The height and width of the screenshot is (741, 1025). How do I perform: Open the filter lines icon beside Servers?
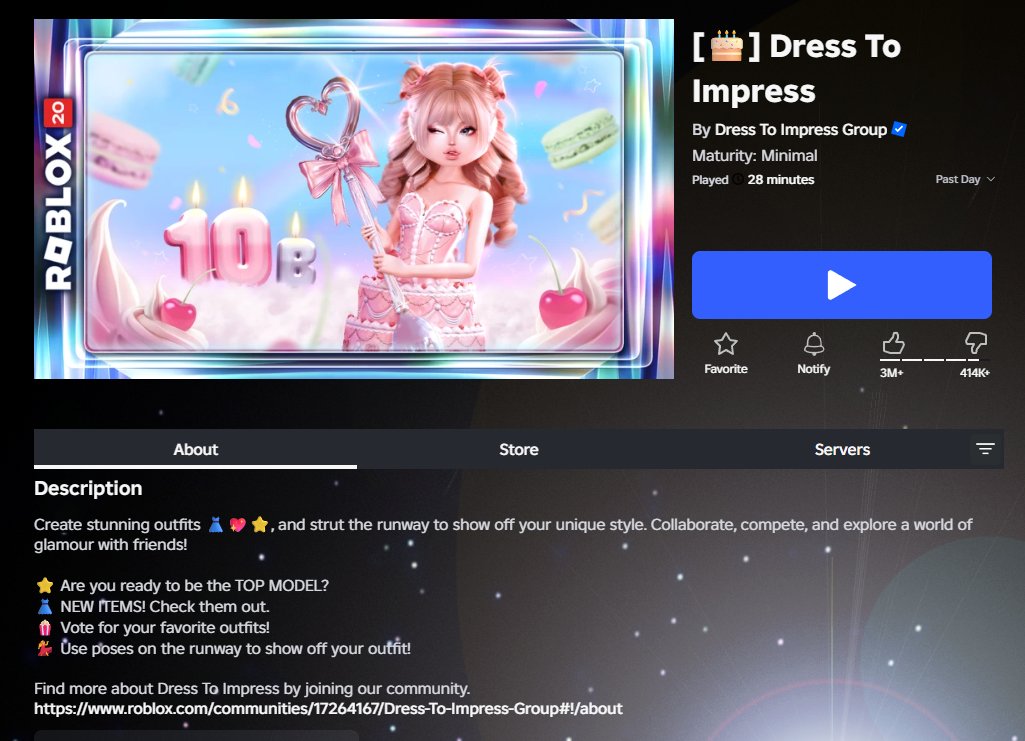point(985,449)
